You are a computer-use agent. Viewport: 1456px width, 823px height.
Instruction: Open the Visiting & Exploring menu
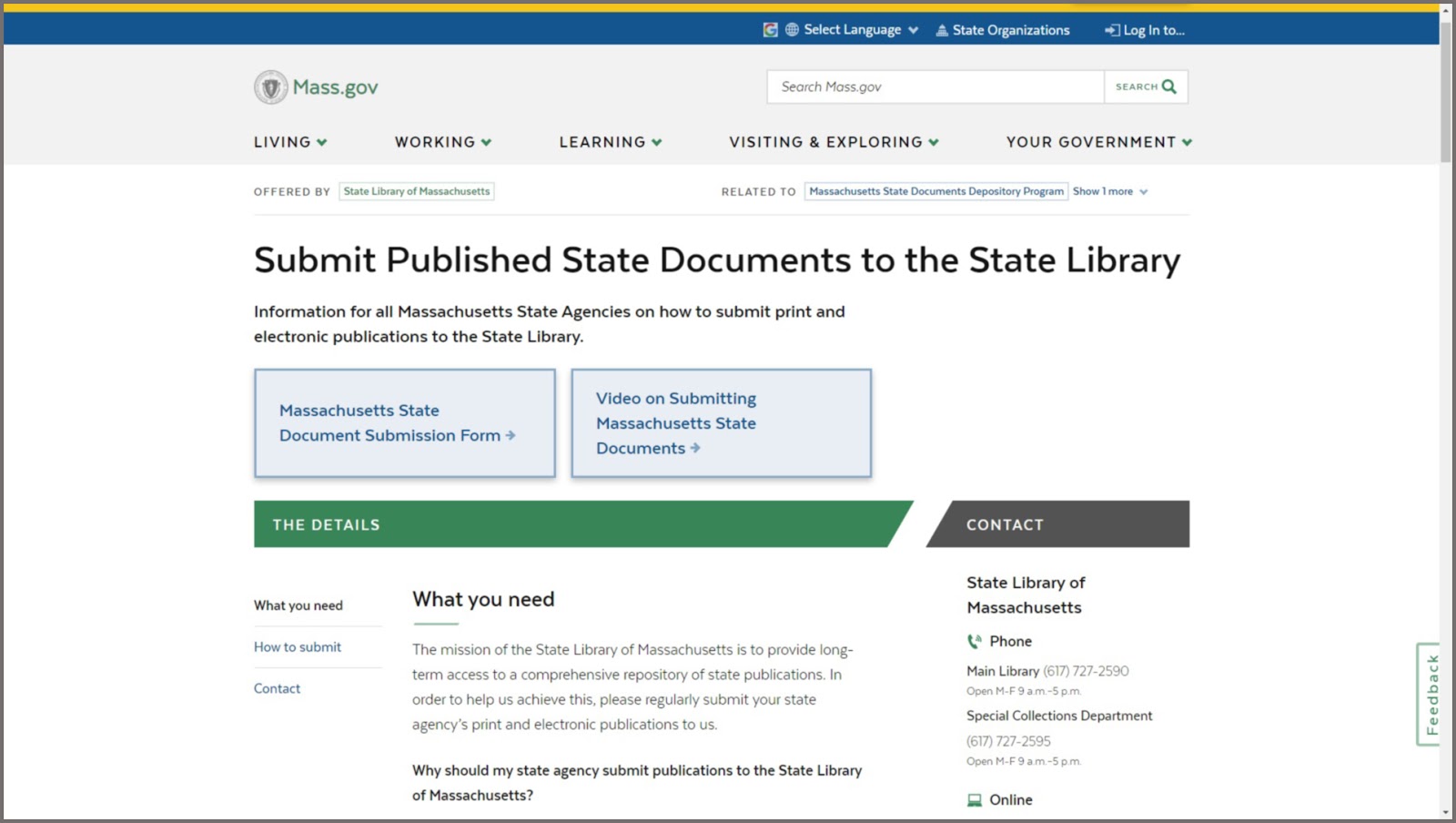click(832, 142)
